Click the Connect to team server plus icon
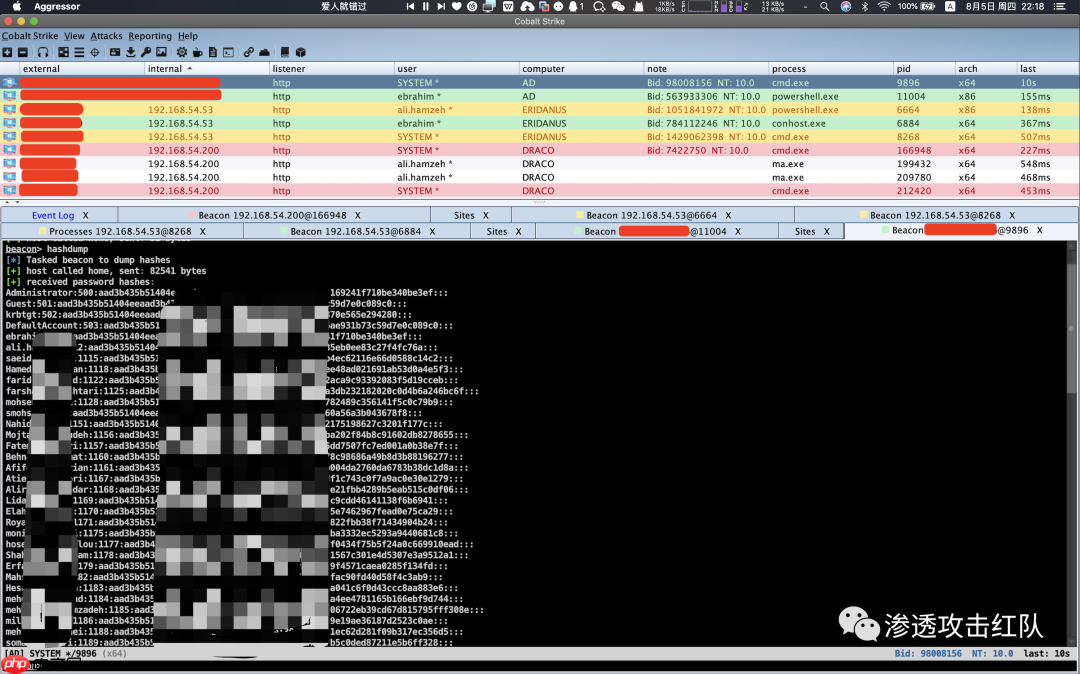This screenshot has width=1080, height=674. click(x=7, y=52)
